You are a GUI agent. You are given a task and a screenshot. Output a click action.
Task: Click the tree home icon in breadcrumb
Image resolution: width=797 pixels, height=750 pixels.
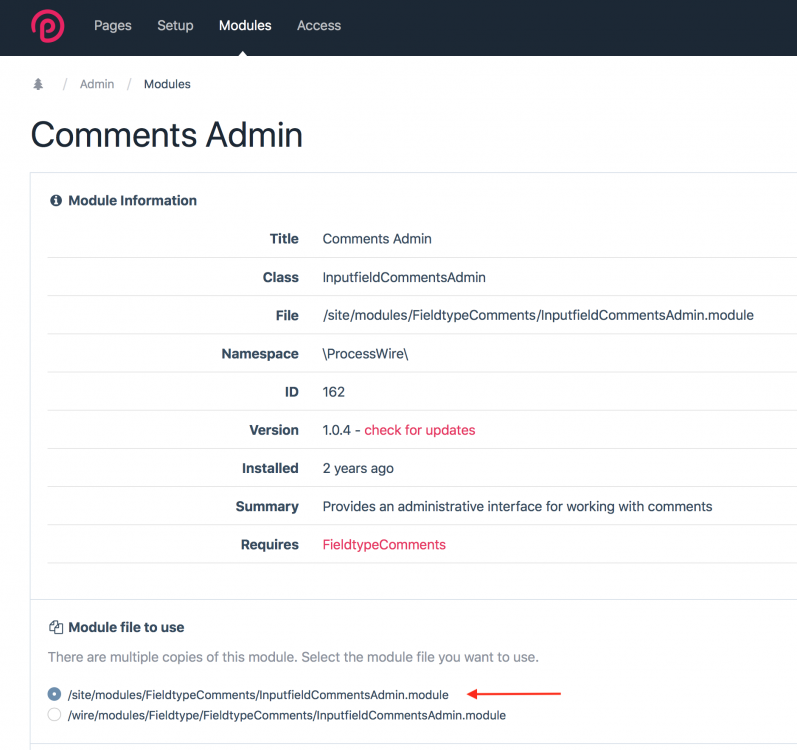pos(38,84)
